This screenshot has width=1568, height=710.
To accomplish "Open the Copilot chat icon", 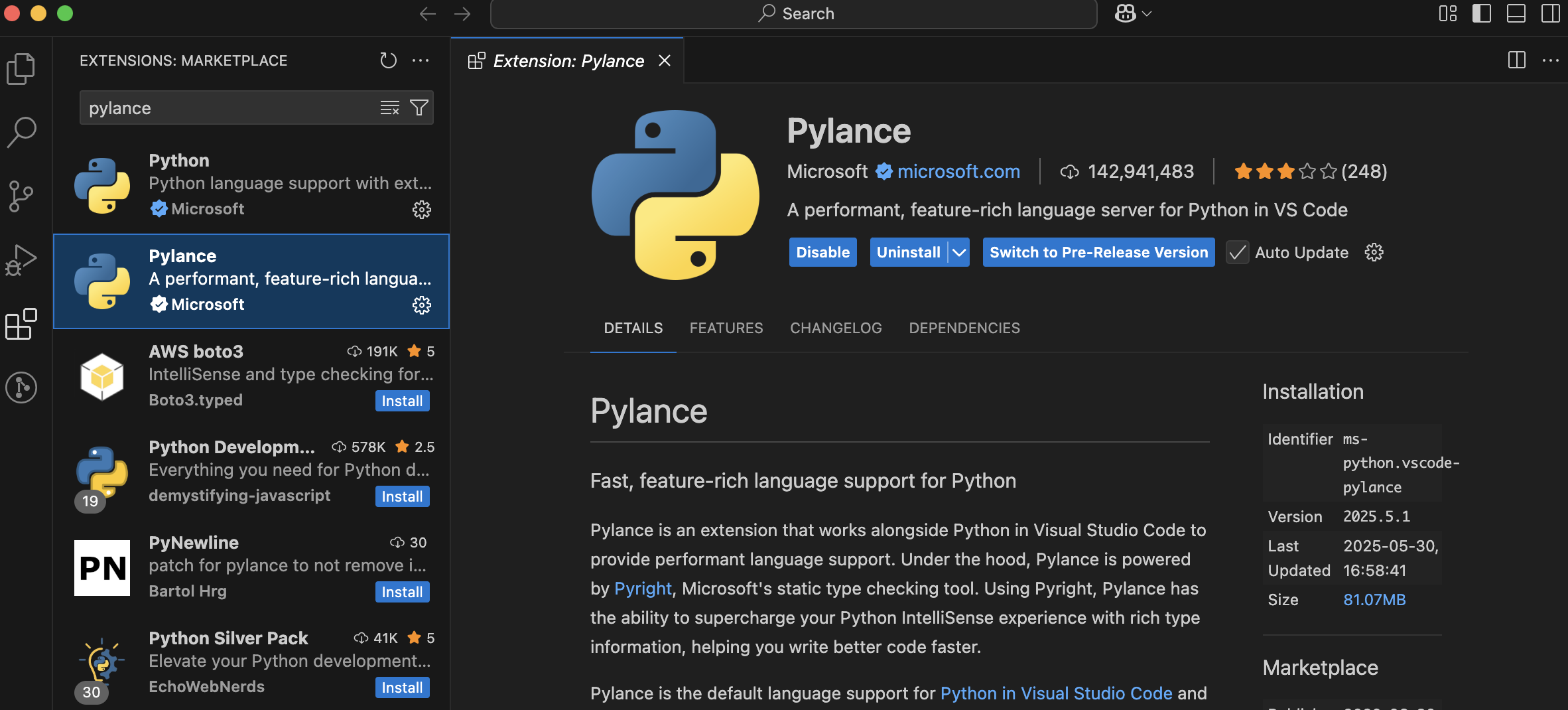I will (x=1126, y=13).
